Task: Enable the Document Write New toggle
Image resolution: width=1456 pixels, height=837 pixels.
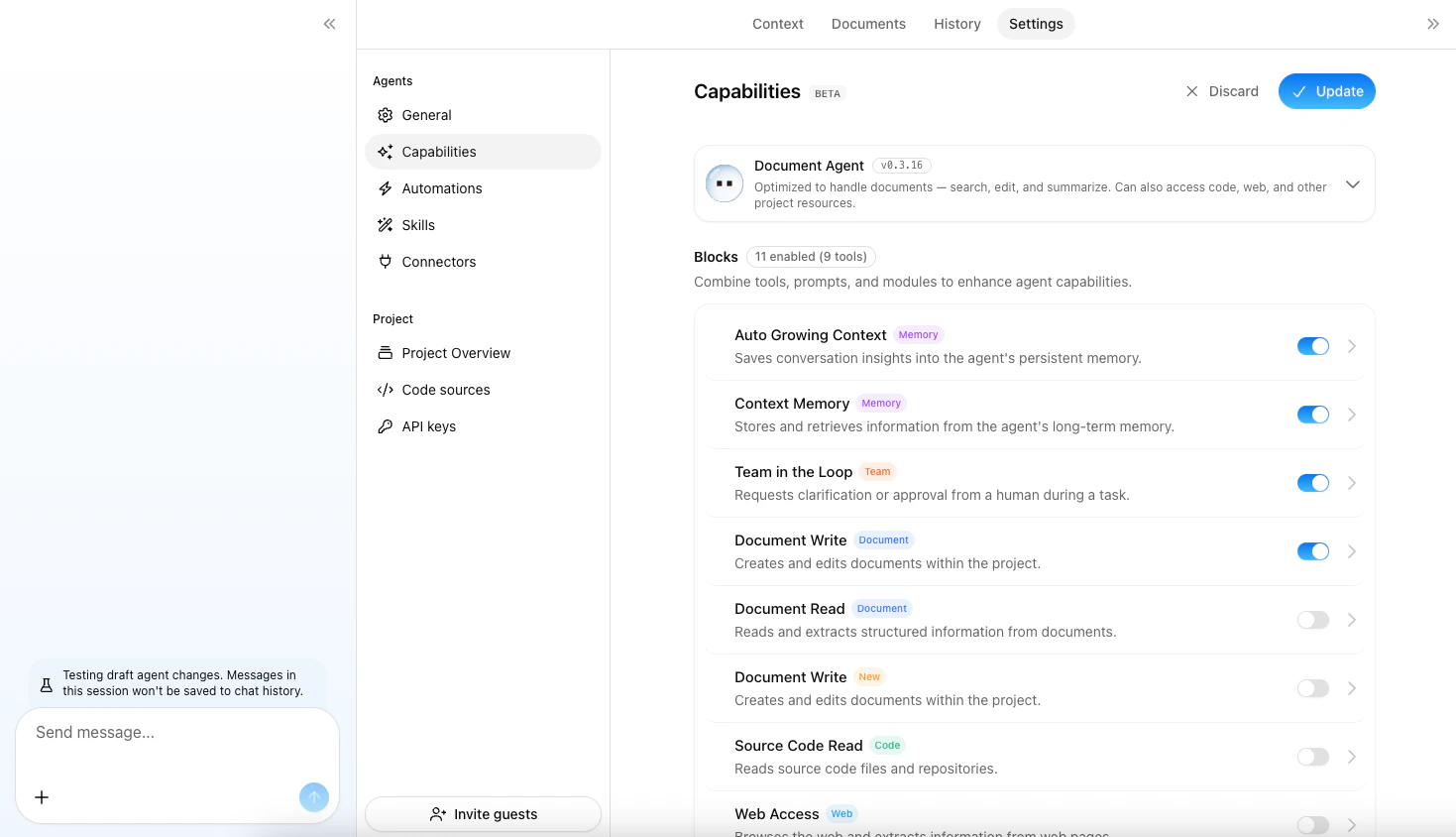Action: tap(1313, 688)
